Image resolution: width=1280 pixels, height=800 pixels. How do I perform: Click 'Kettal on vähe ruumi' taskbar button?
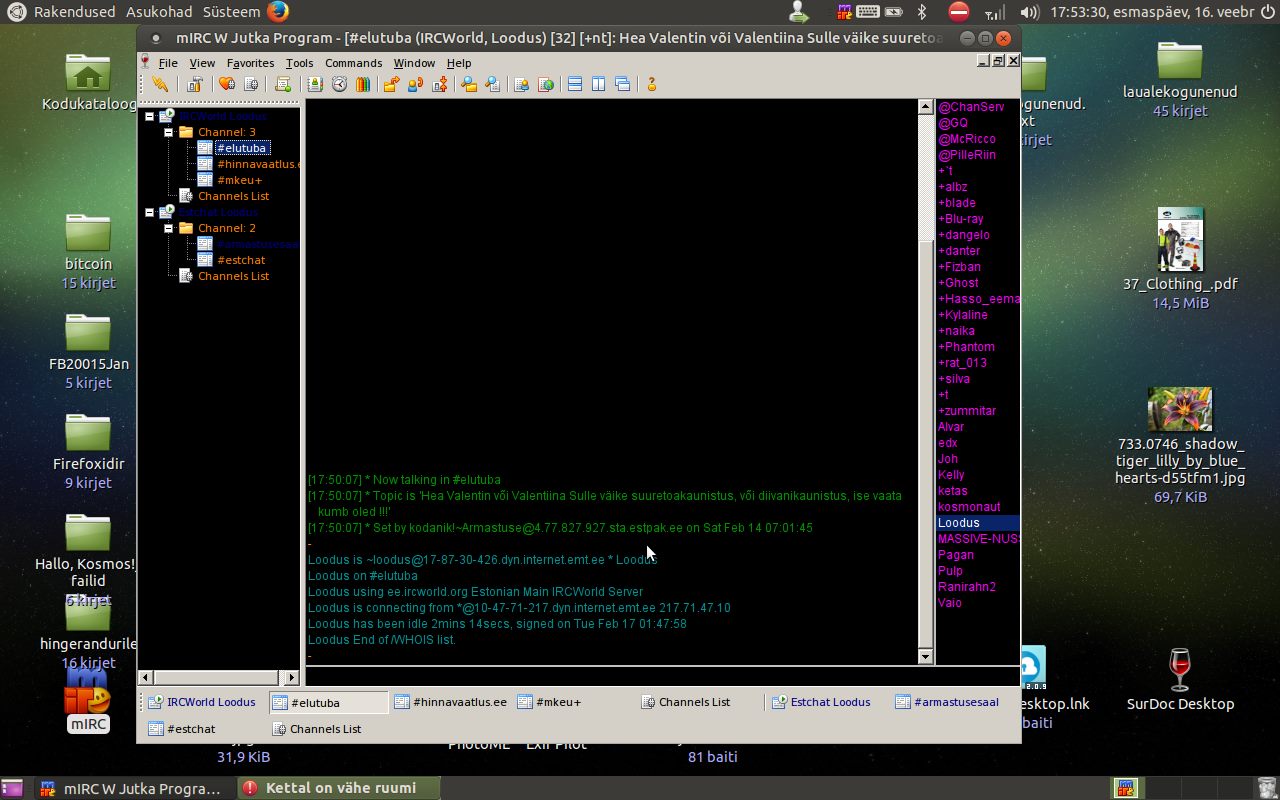[340, 788]
